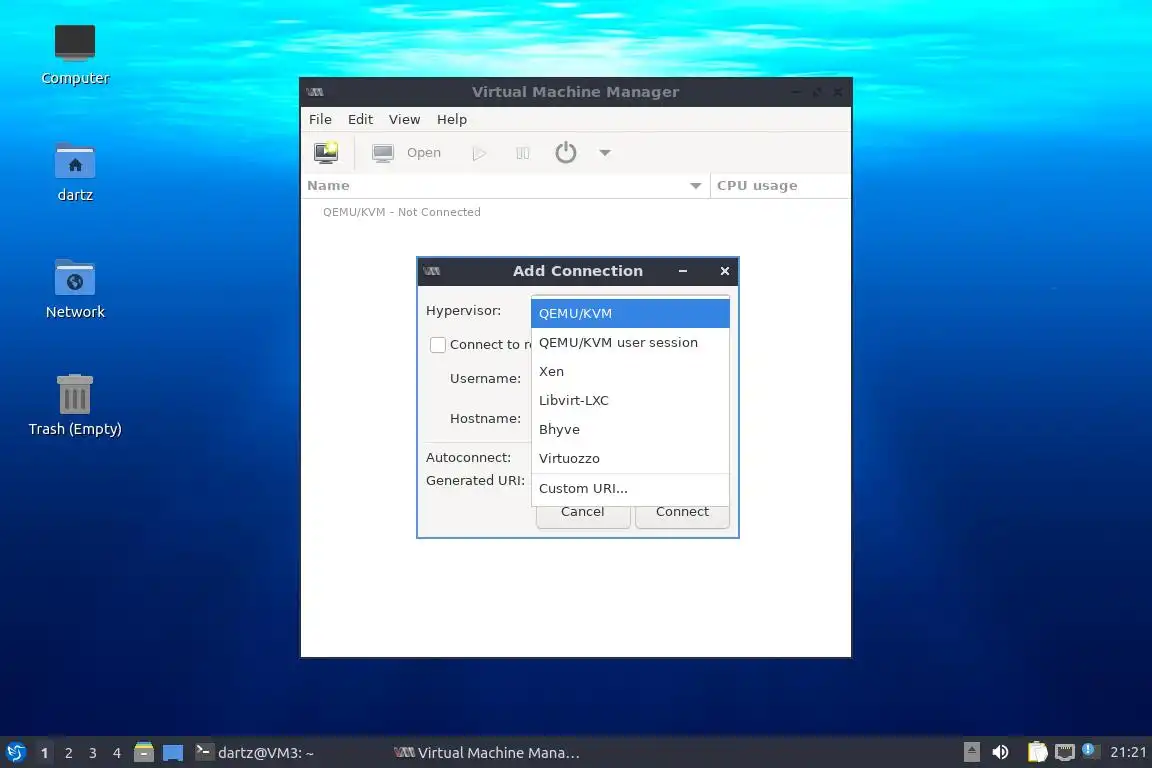
Task: Click the Connect button
Action: click(x=683, y=512)
